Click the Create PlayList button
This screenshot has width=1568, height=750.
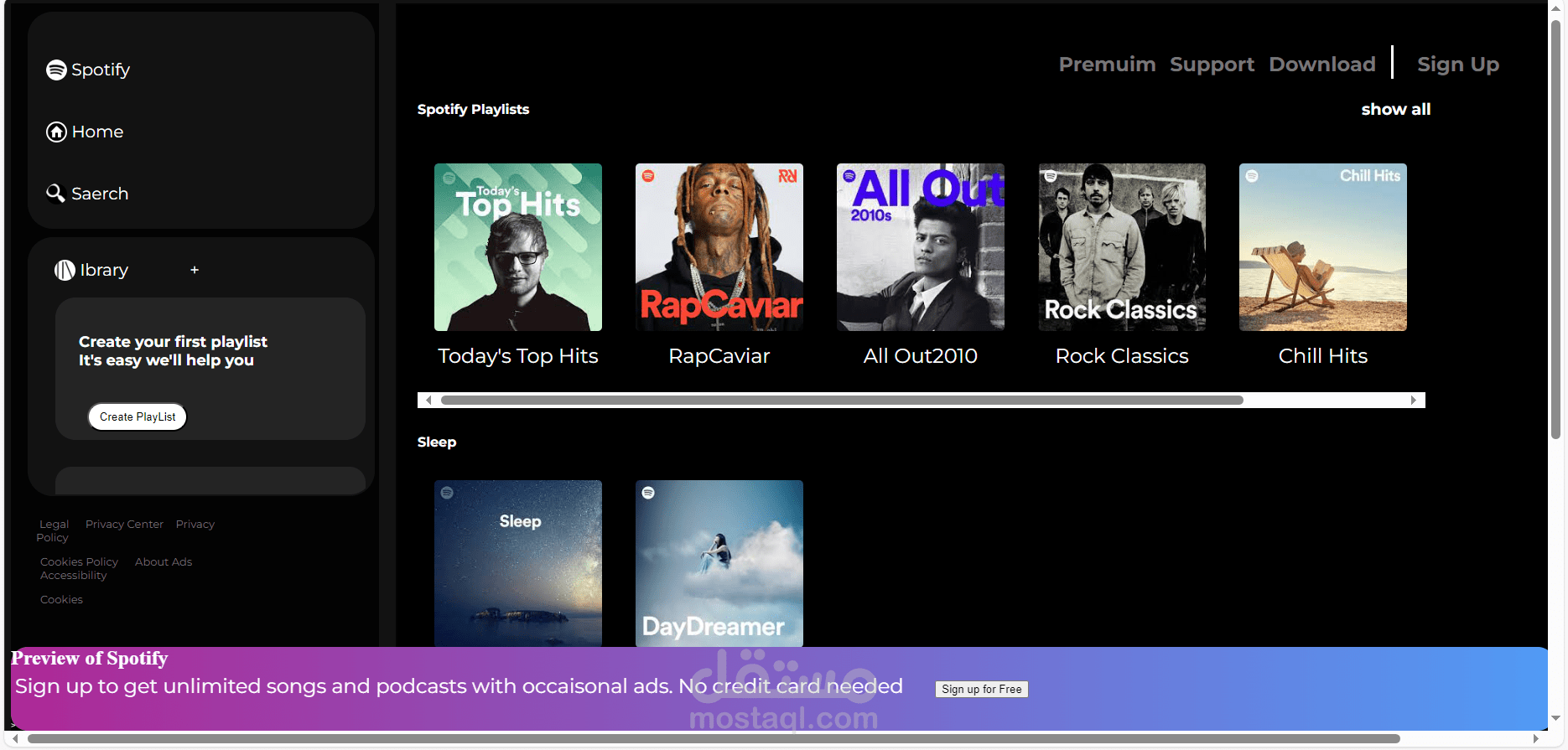click(x=138, y=416)
